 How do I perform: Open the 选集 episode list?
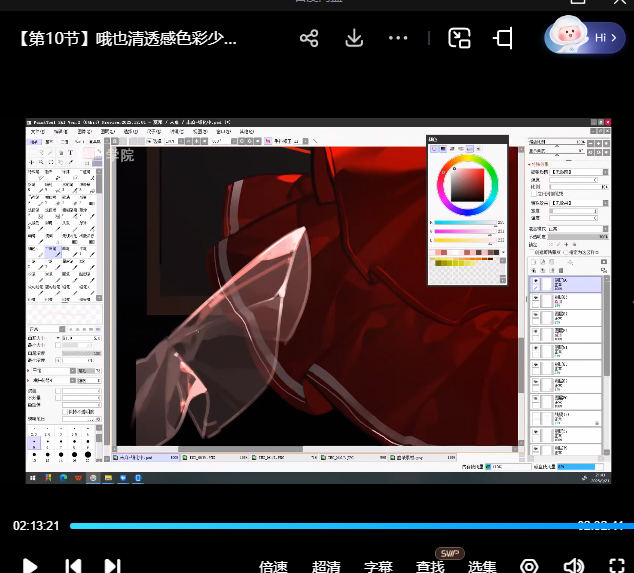tap(482, 567)
